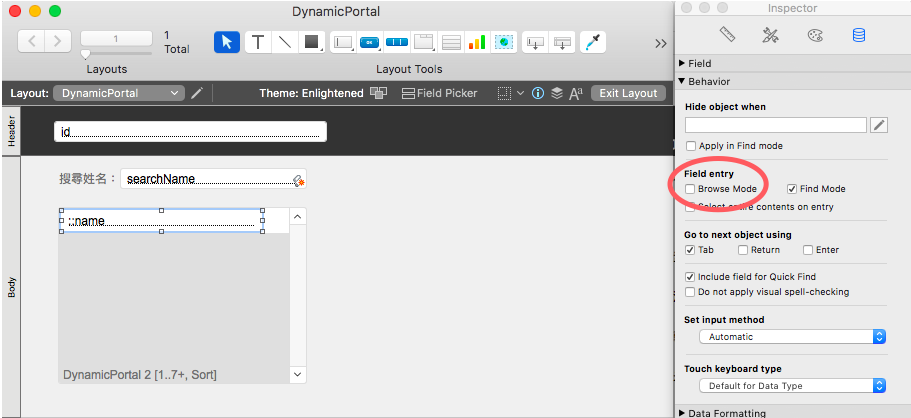Pick the Line drawing tool
Screen dimensions: 911x418
pos(285,42)
